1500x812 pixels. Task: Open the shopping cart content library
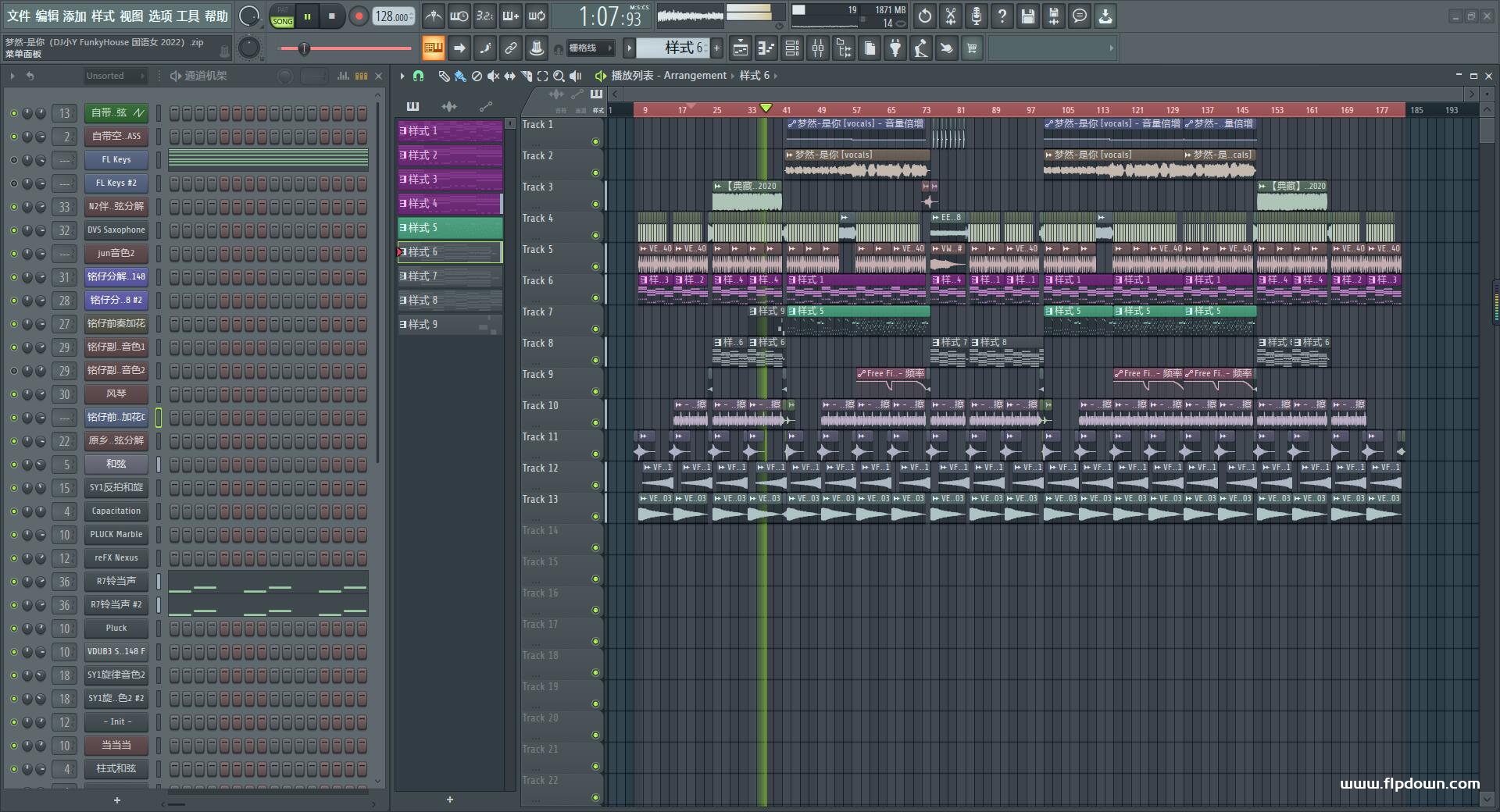click(x=972, y=48)
